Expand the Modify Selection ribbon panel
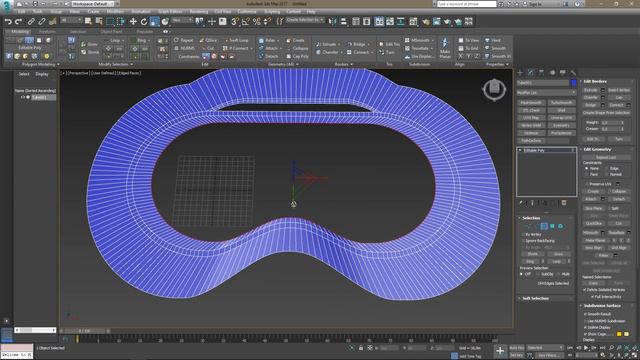Image resolution: width=640 pixels, height=360 pixels. (116, 64)
